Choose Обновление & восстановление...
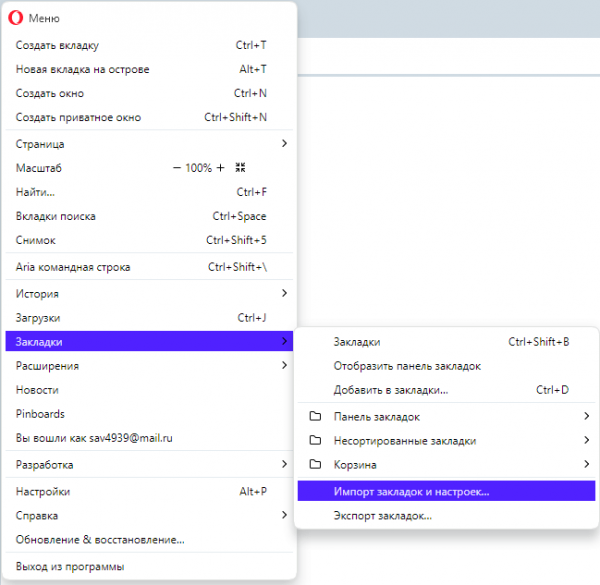The height and width of the screenshot is (585, 600). click(149, 540)
